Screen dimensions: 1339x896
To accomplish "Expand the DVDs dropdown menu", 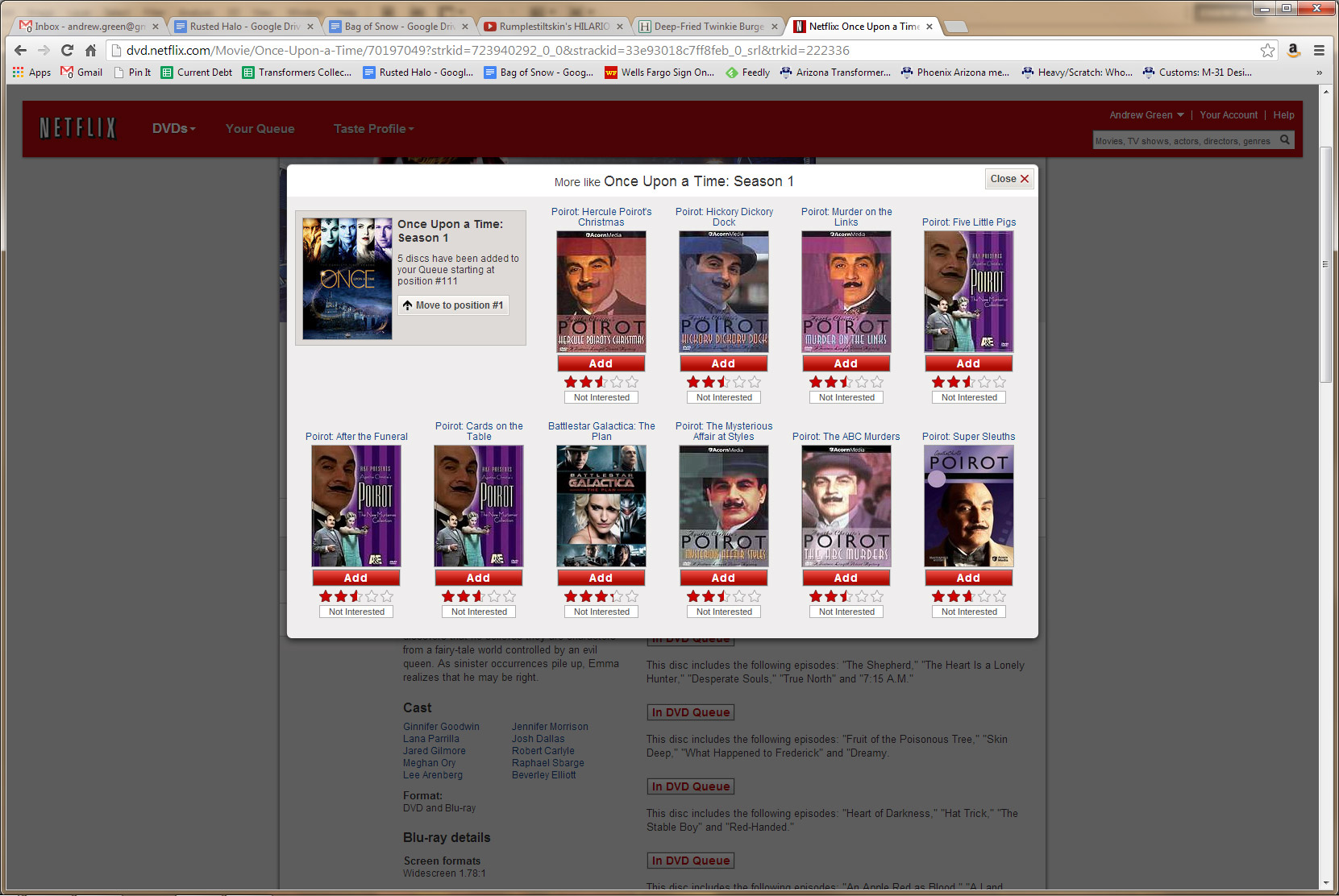I will click(x=173, y=128).
